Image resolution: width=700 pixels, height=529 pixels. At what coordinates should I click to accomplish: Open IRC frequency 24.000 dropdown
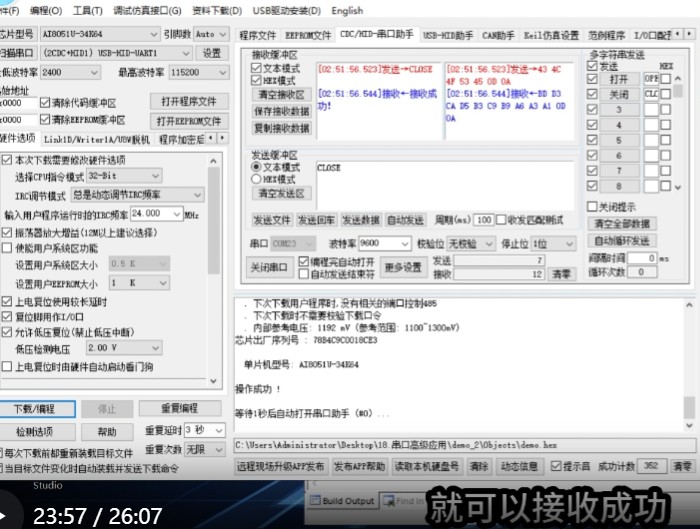(x=156, y=214)
